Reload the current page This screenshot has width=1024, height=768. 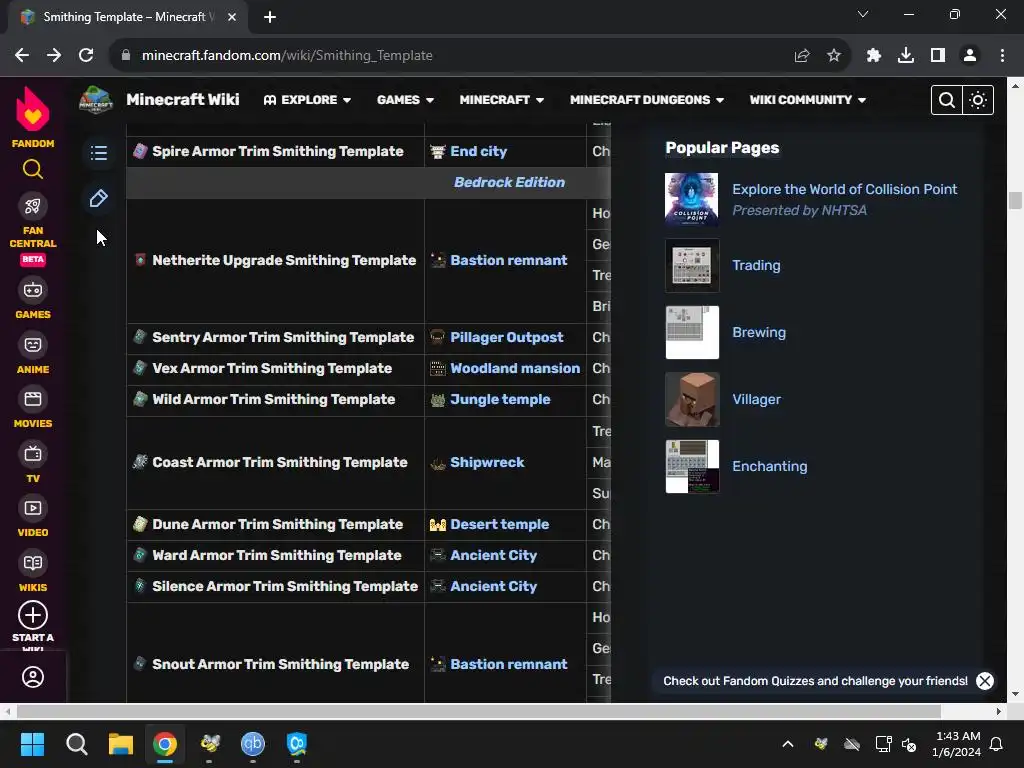pos(86,56)
